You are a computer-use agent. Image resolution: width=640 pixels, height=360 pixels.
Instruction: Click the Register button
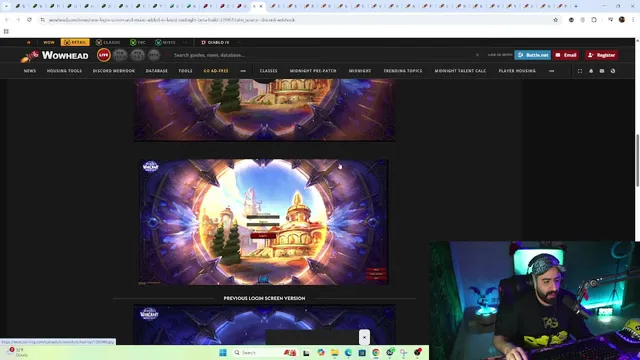click(602, 55)
